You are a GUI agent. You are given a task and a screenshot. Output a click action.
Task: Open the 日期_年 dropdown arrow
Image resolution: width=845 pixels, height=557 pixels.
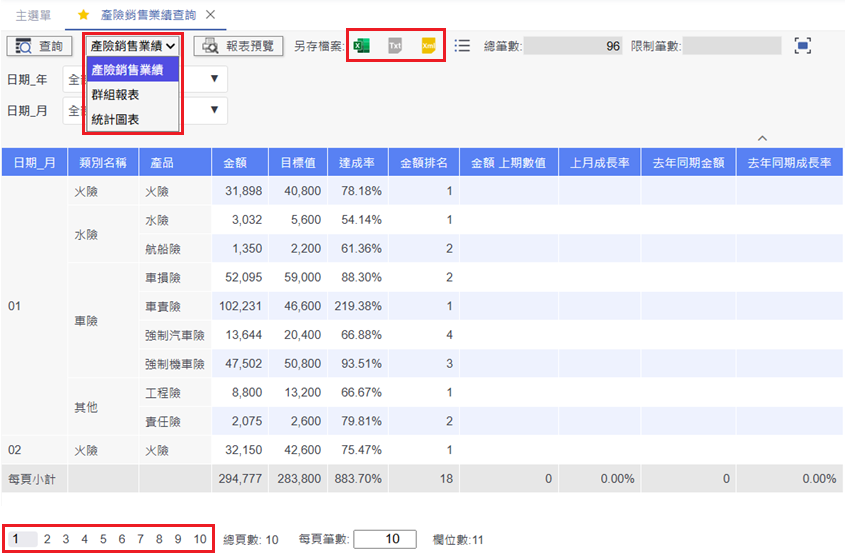tap(214, 79)
